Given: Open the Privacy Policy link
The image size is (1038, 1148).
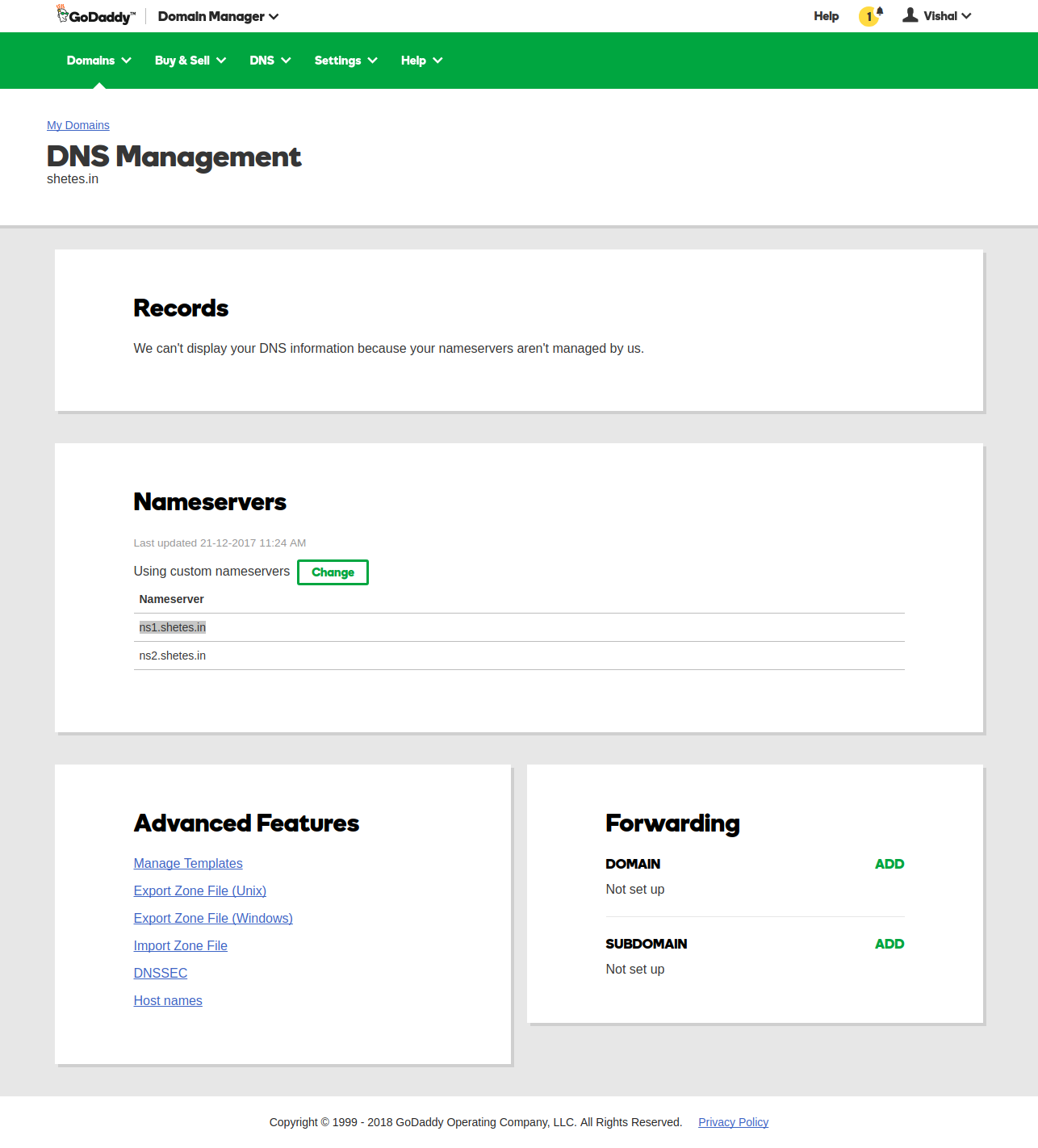Looking at the screenshot, I should tap(733, 1122).
